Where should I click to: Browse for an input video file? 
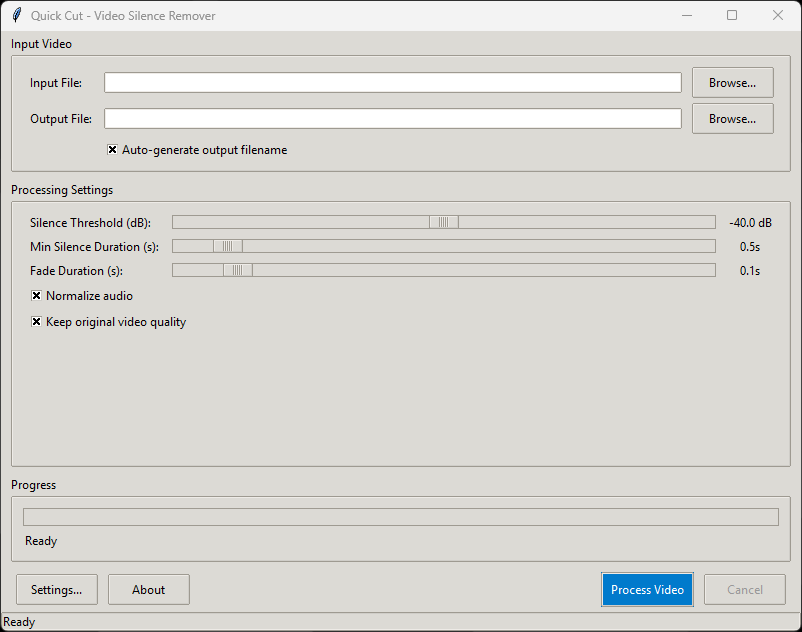tap(732, 82)
